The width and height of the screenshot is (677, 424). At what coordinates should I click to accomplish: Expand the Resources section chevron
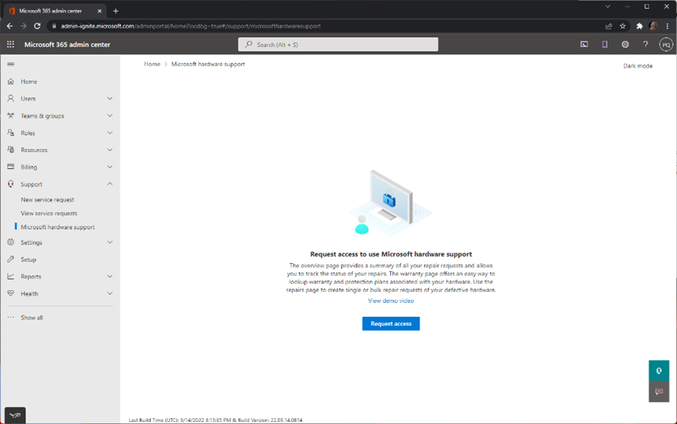110,150
